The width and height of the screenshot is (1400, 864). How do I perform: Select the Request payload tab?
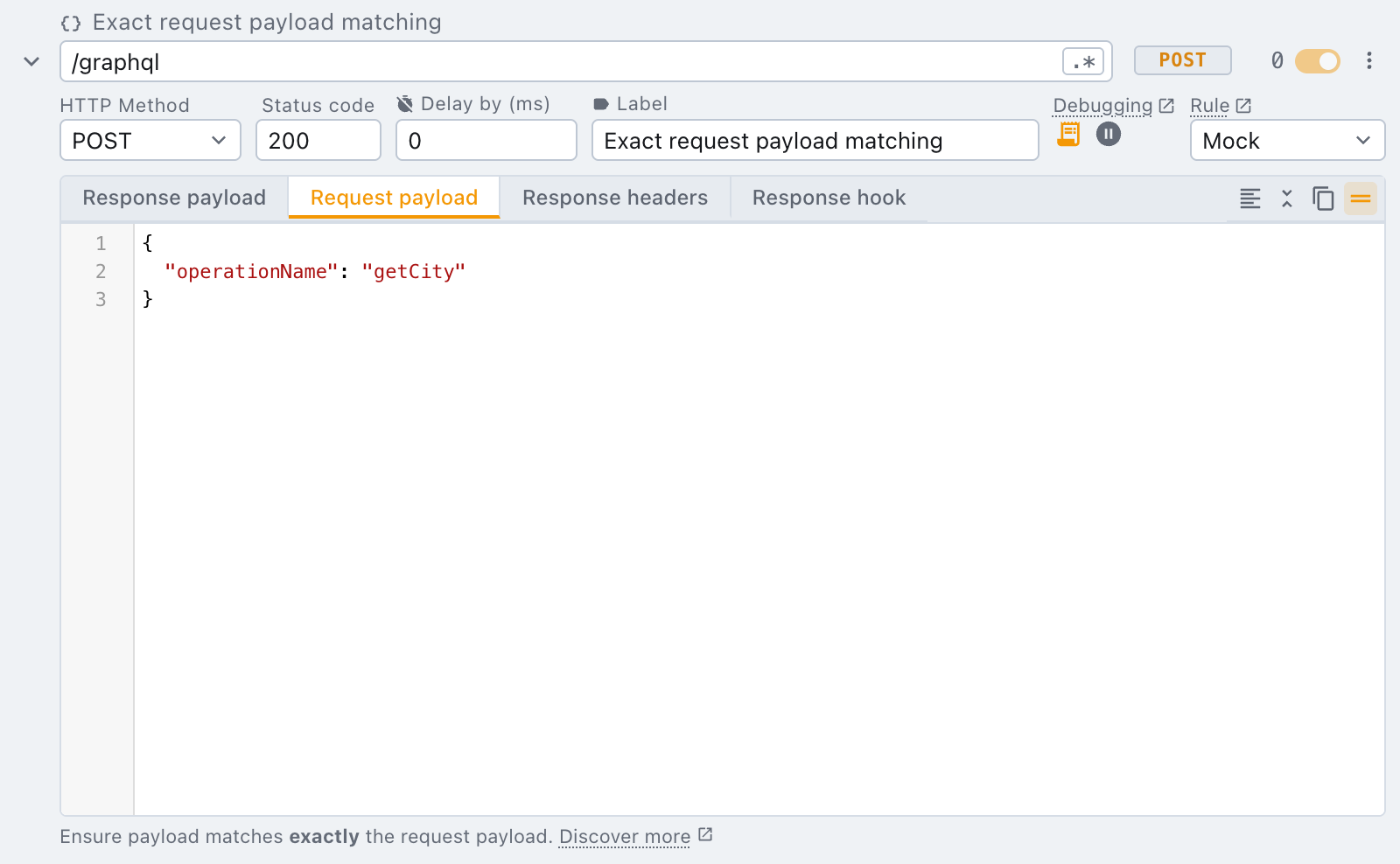tap(394, 198)
